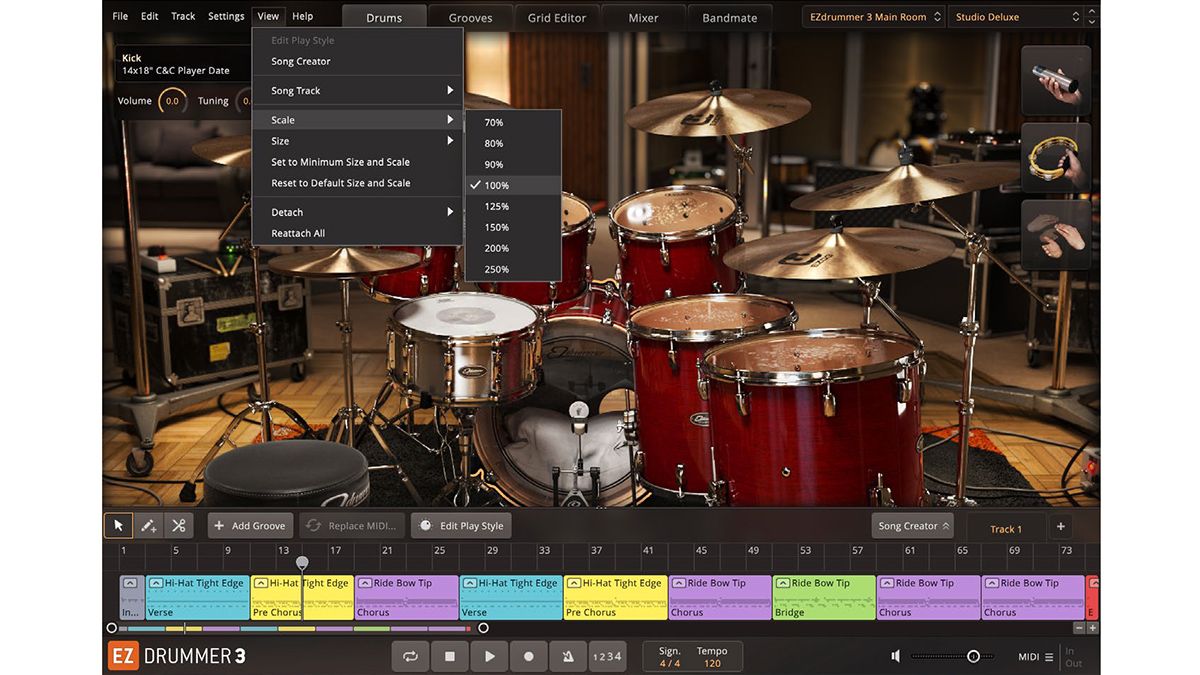Select the shaker percussion thumbnail

(1056, 81)
